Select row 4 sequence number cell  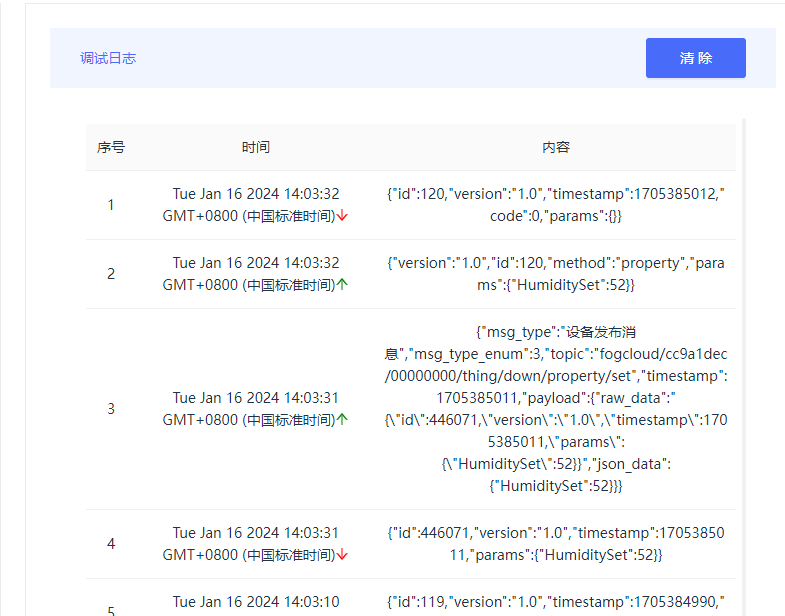[111, 544]
